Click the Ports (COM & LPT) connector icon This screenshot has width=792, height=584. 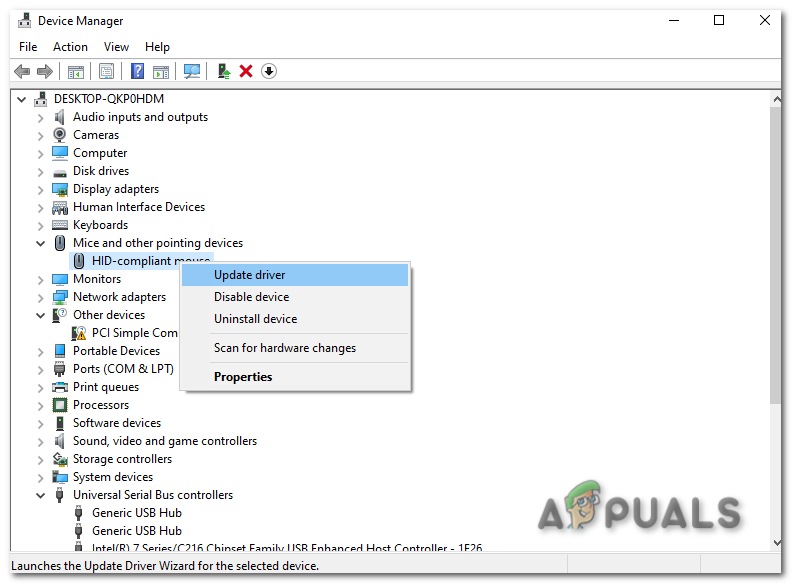pyautogui.click(x=60, y=369)
